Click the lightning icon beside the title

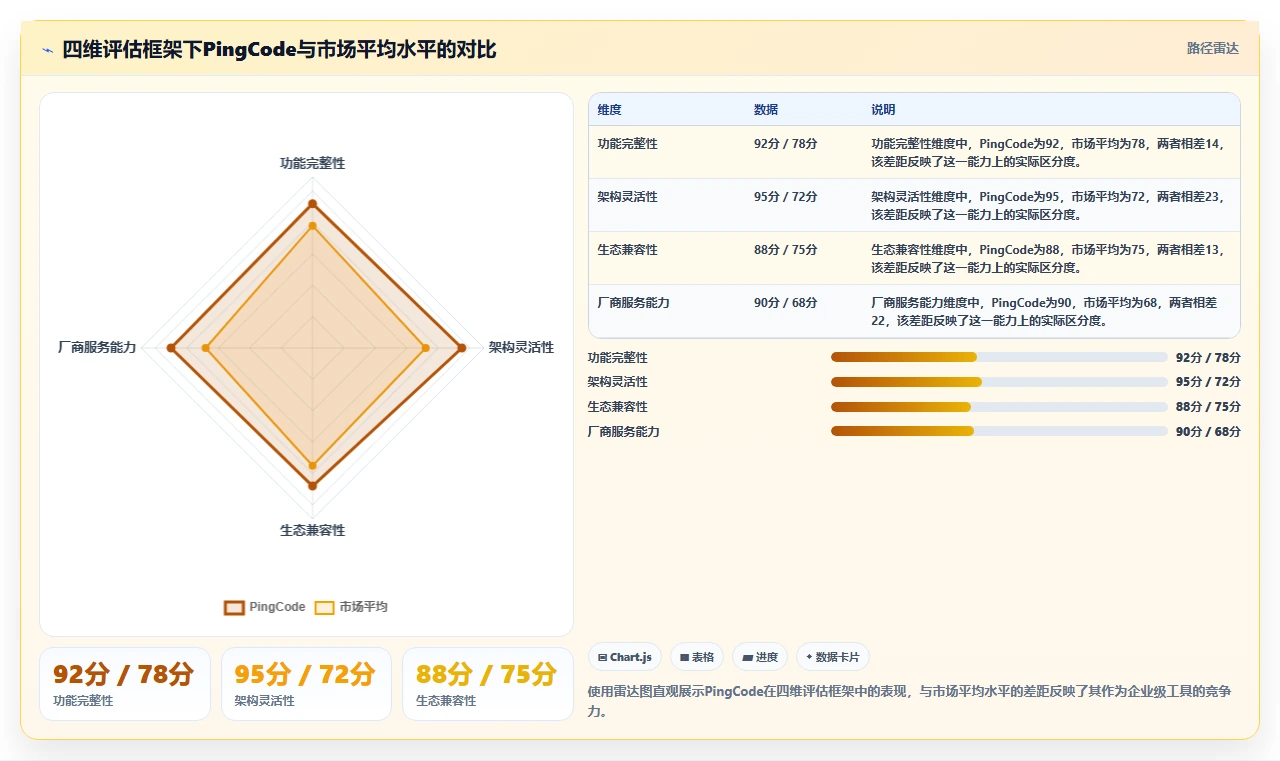click(47, 50)
